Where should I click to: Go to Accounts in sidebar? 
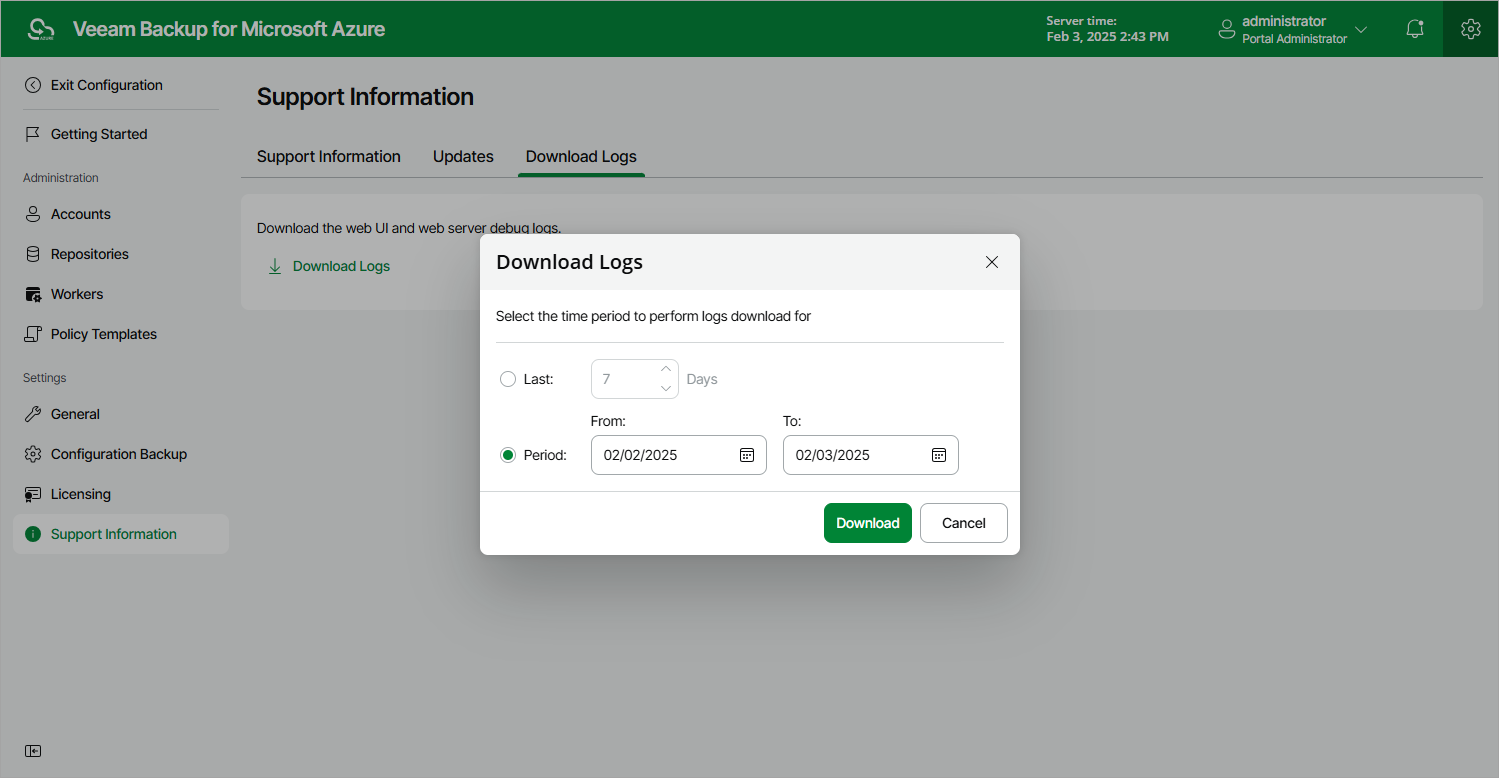tap(81, 214)
